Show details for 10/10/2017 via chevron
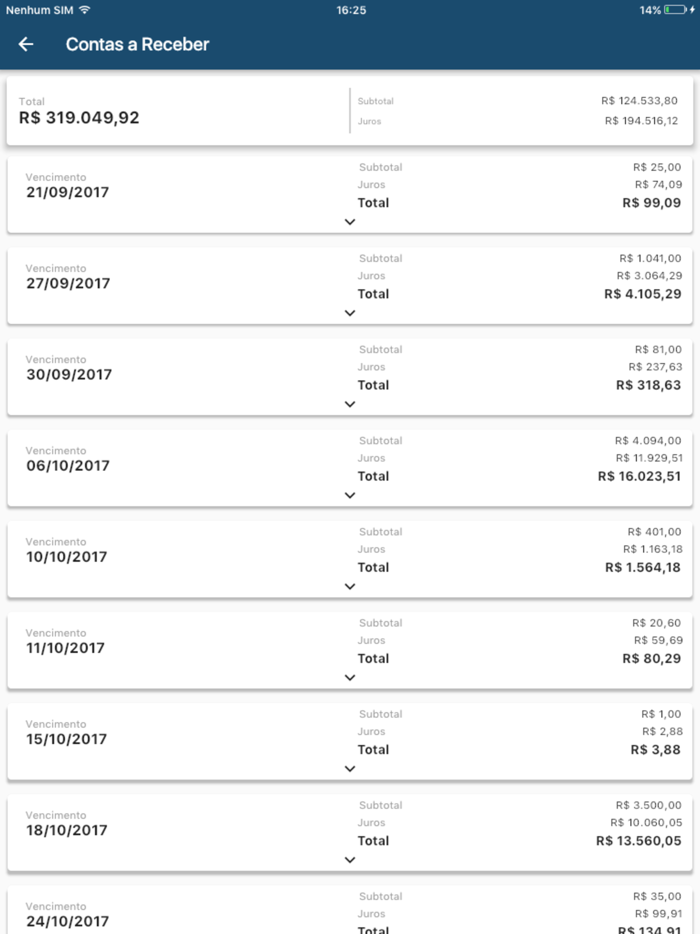 click(350, 587)
